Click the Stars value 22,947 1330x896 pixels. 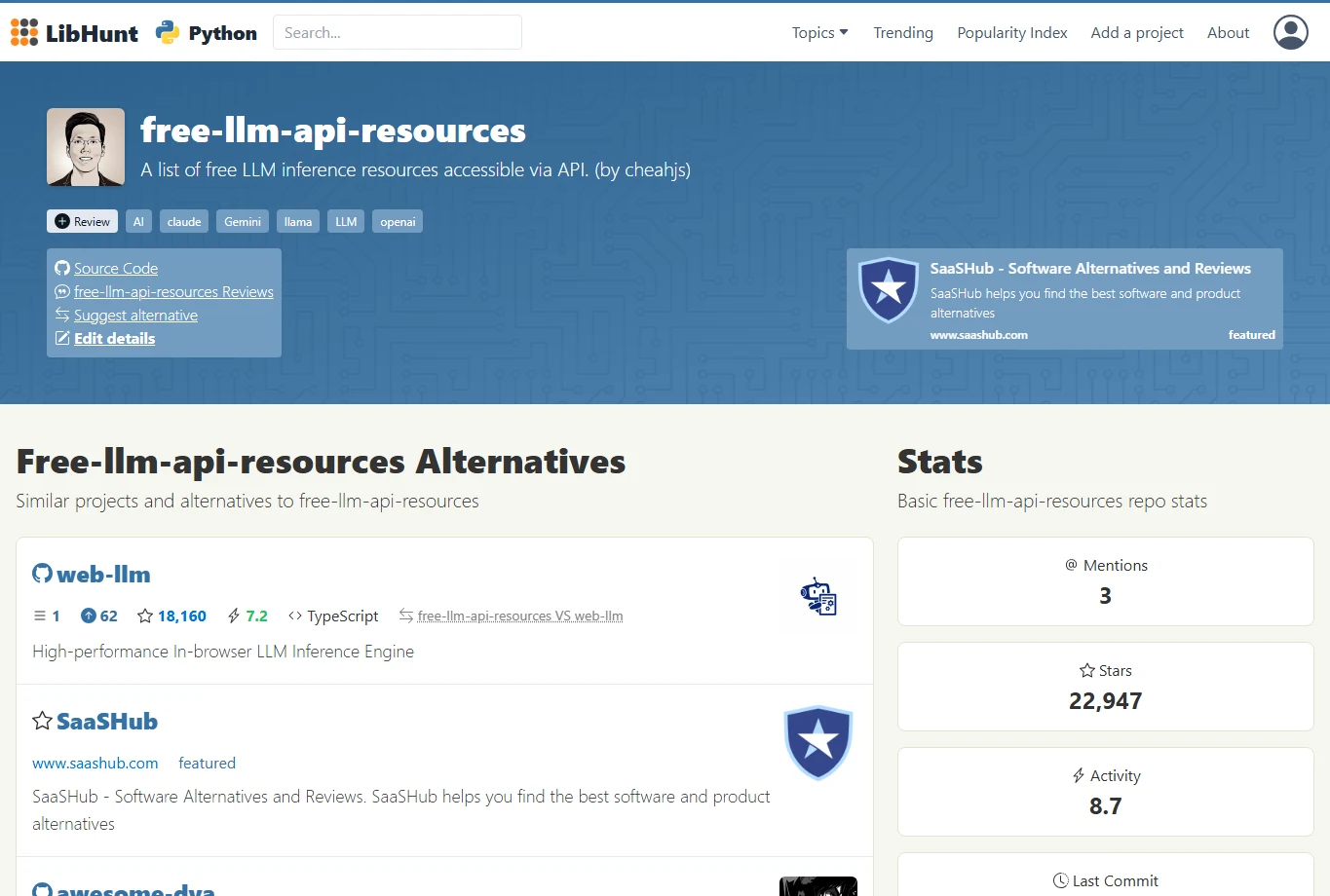pyautogui.click(x=1105, y=701)
